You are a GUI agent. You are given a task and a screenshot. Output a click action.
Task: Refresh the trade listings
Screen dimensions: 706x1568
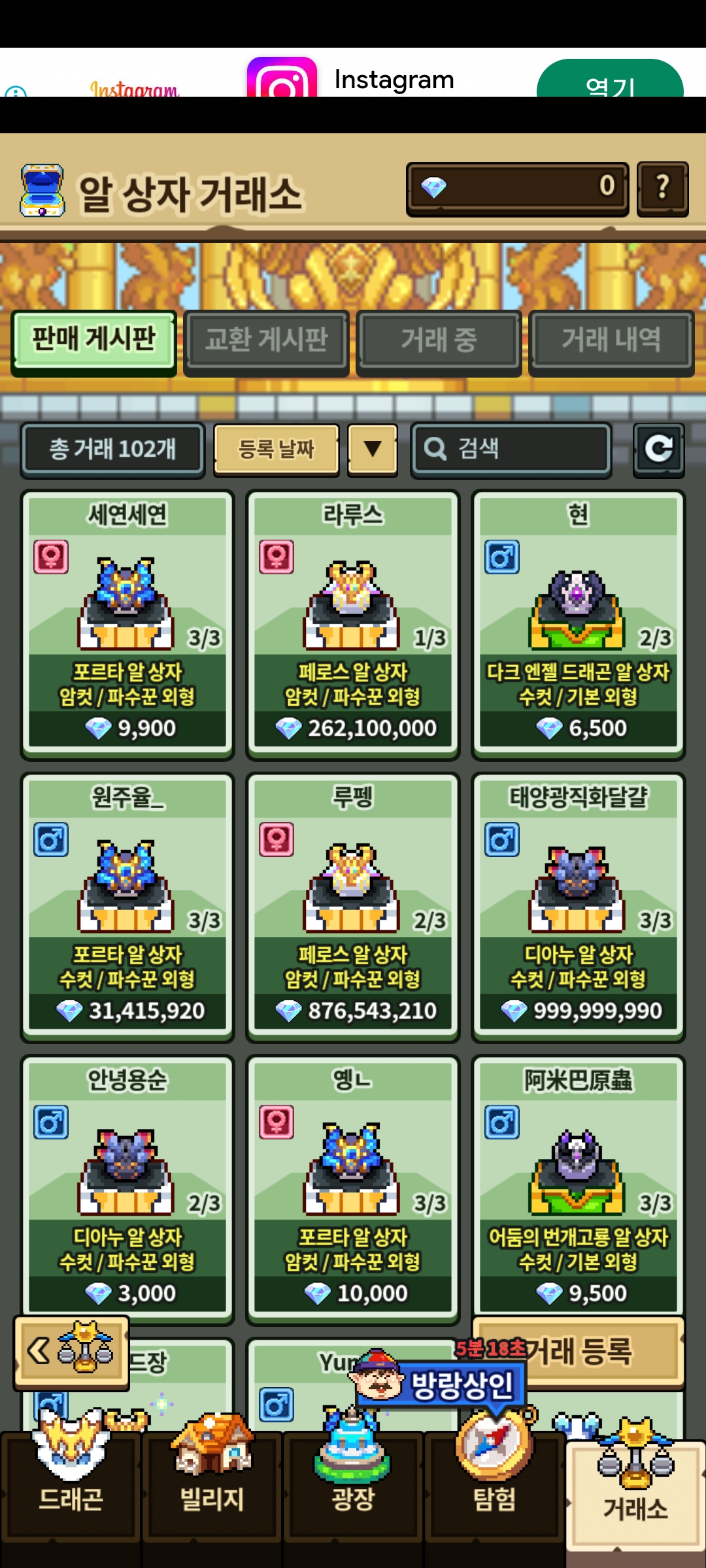(658, 449)
